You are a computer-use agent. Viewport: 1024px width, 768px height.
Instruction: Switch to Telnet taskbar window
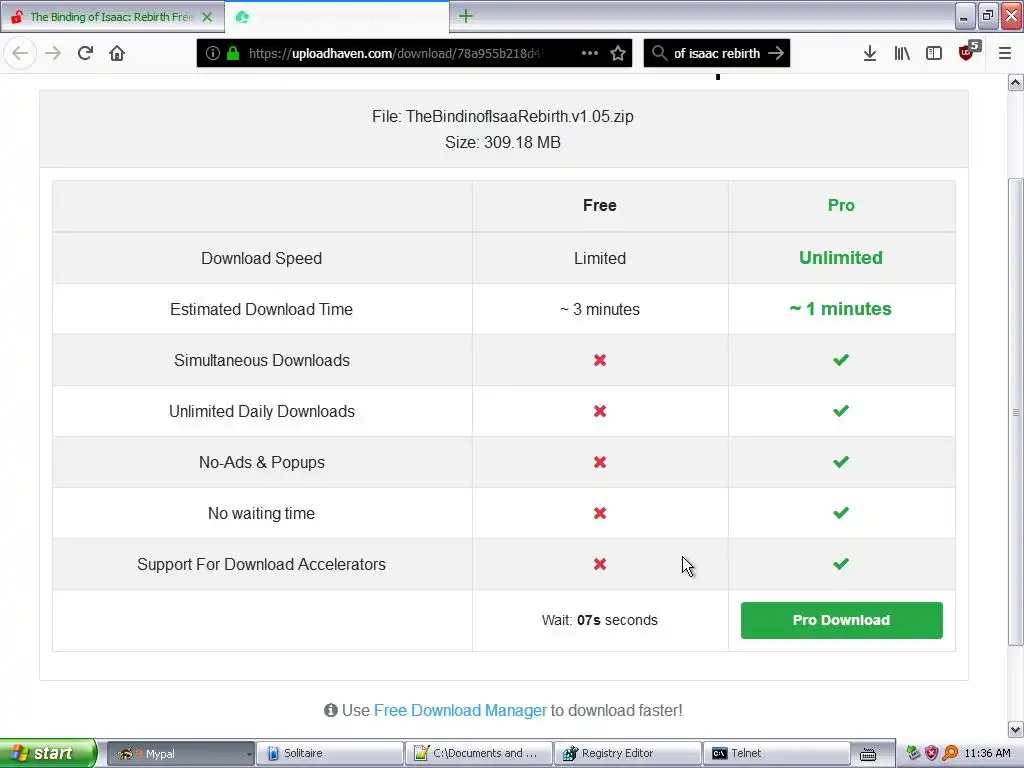pos(776,754)
